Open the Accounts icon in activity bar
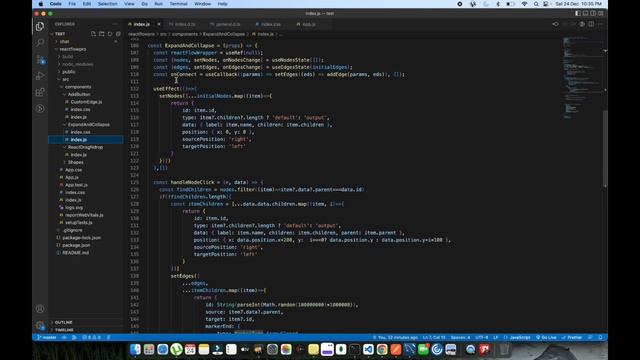 [x=40, y=309]
